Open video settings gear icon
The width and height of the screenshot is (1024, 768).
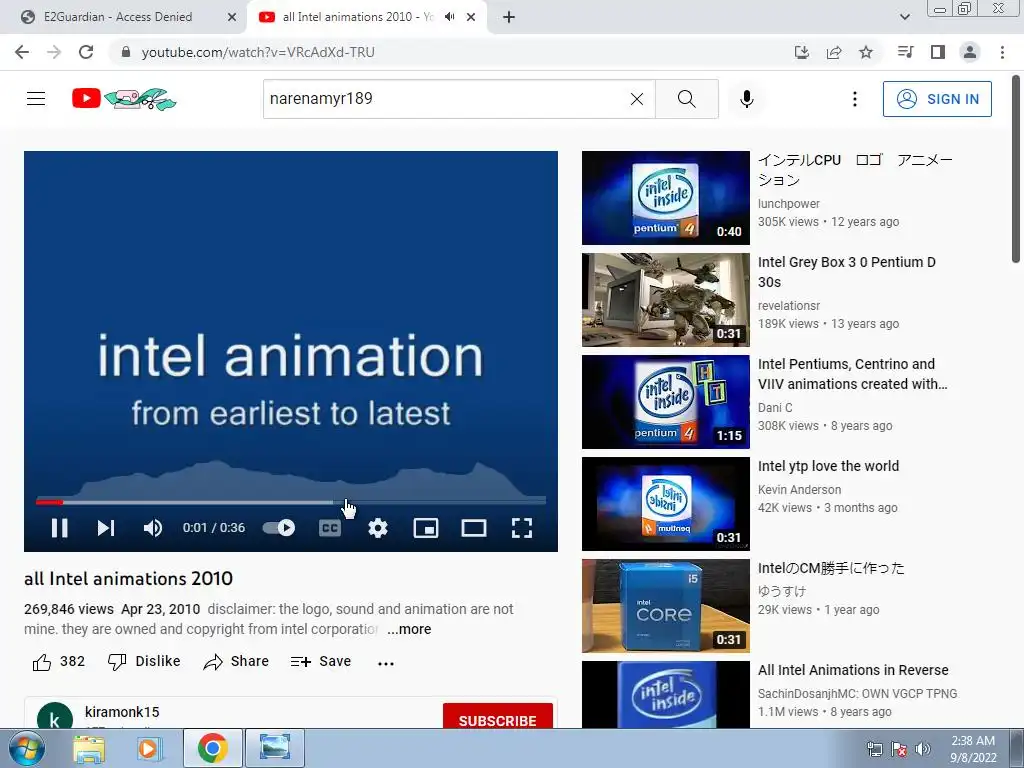click(x=377, y=528)
